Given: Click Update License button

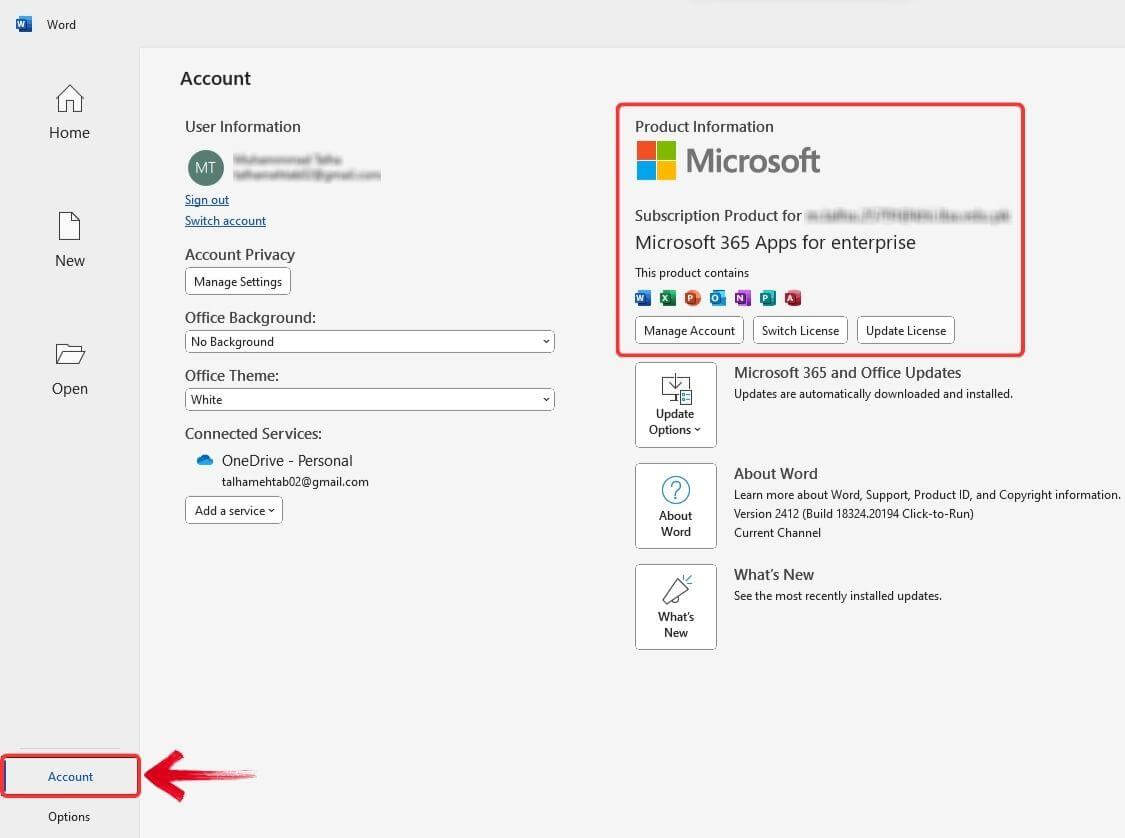Looking at the screenshot, I should 905,331.
